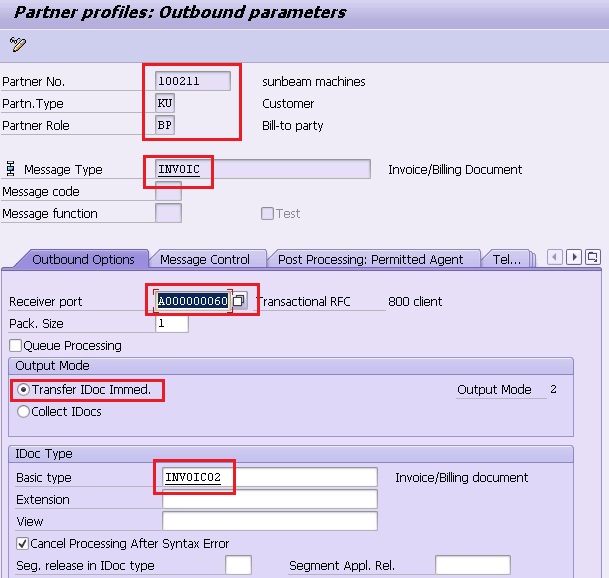Uncheck Cancel Processing After Syntax Error
This screenshot has height=578, width=609.
22,544
